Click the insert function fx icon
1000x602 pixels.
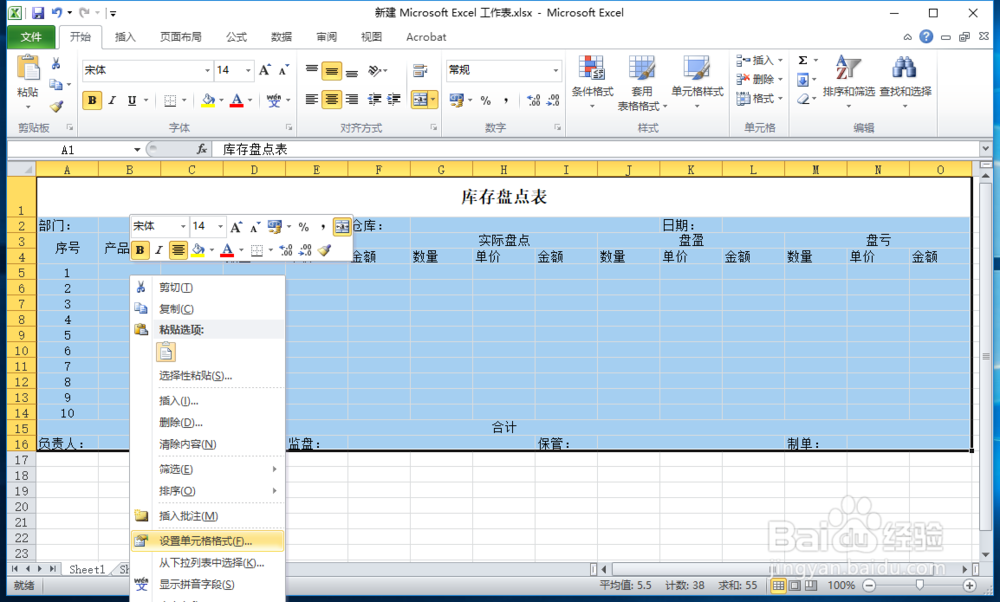coord(202,149)
